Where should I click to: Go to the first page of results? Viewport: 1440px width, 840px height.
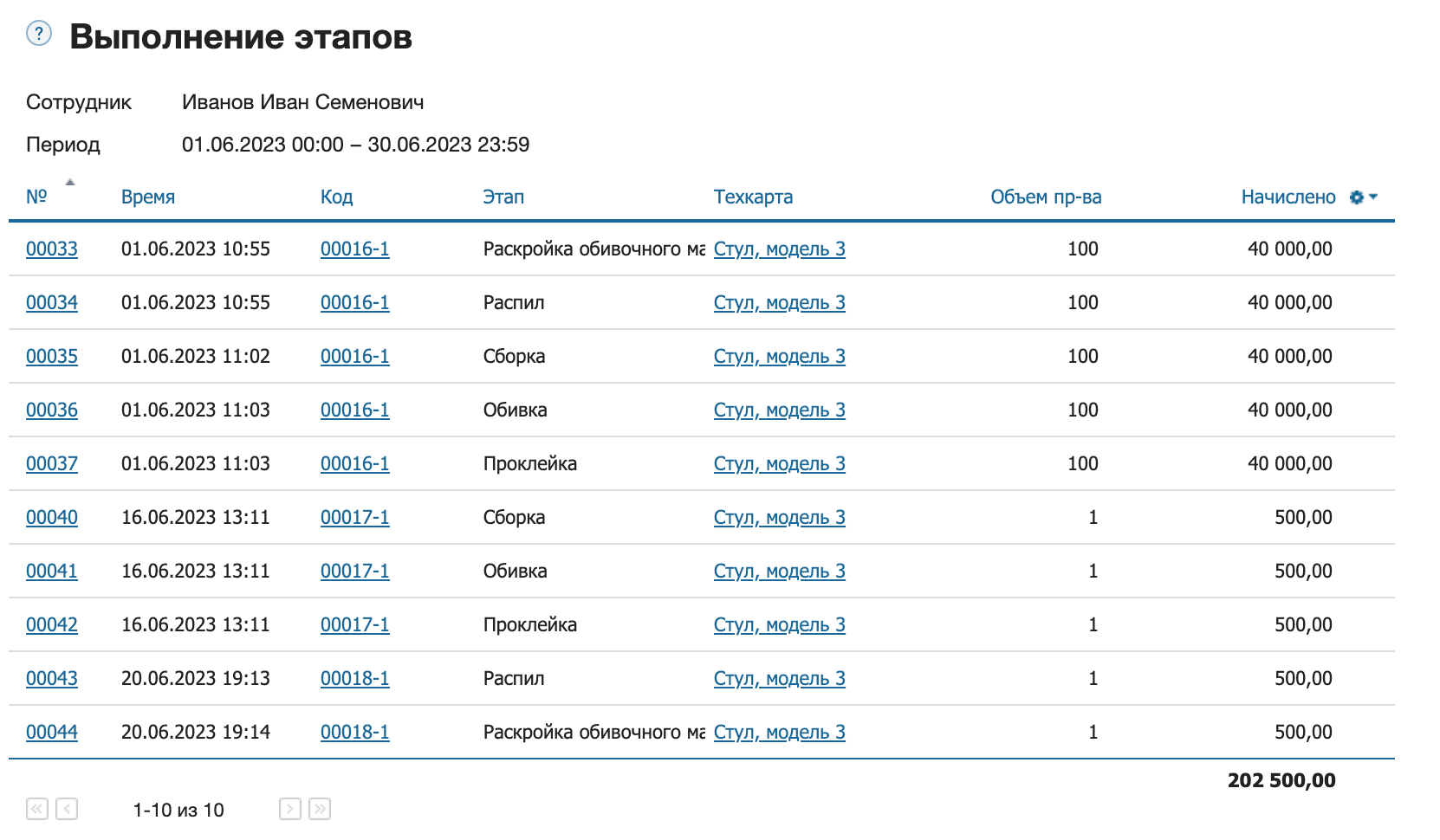pos(37,809)
